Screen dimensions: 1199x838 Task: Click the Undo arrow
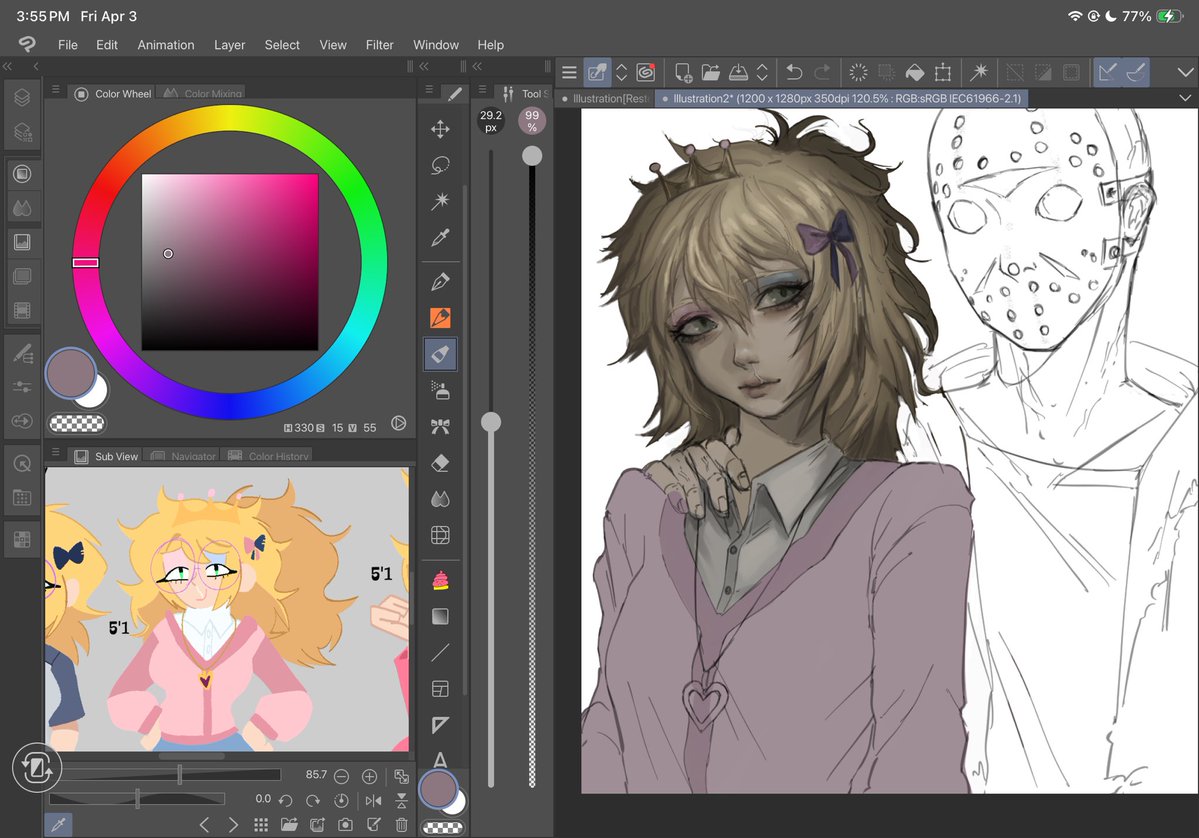click(x=794, y=73)
